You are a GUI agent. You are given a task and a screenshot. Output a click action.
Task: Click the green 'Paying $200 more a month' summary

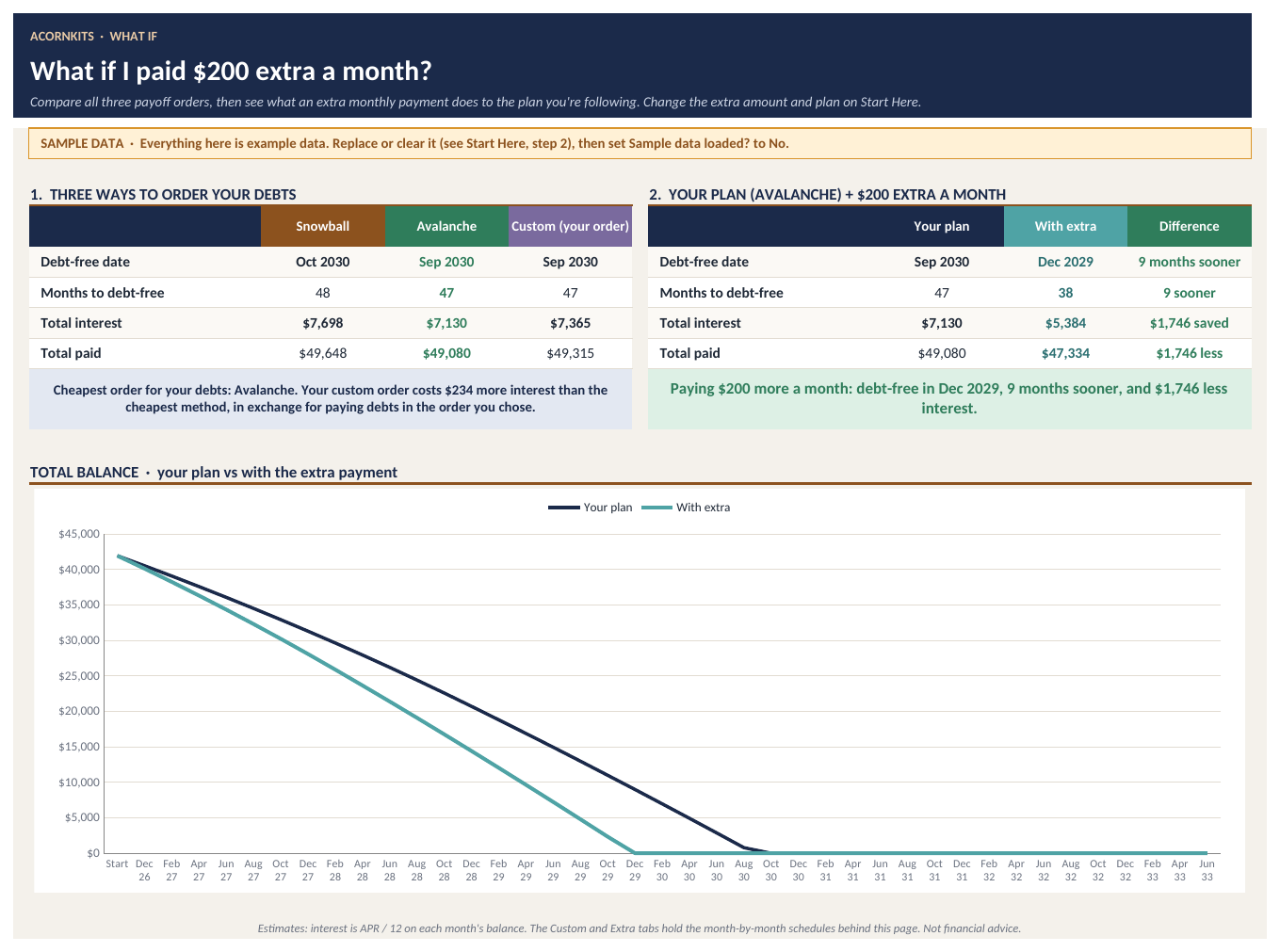(949, 398)
